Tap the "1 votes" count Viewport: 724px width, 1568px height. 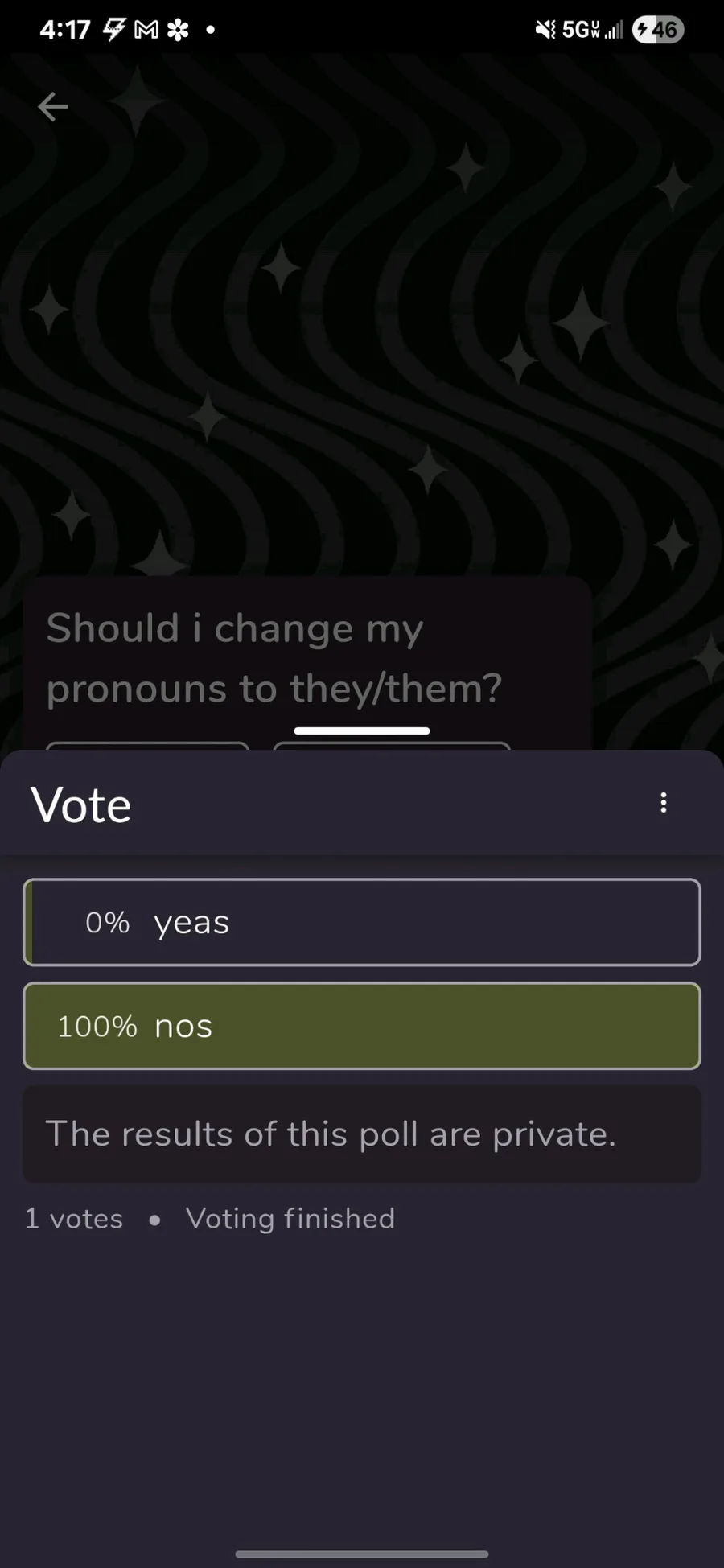(x=74, y=1219)
